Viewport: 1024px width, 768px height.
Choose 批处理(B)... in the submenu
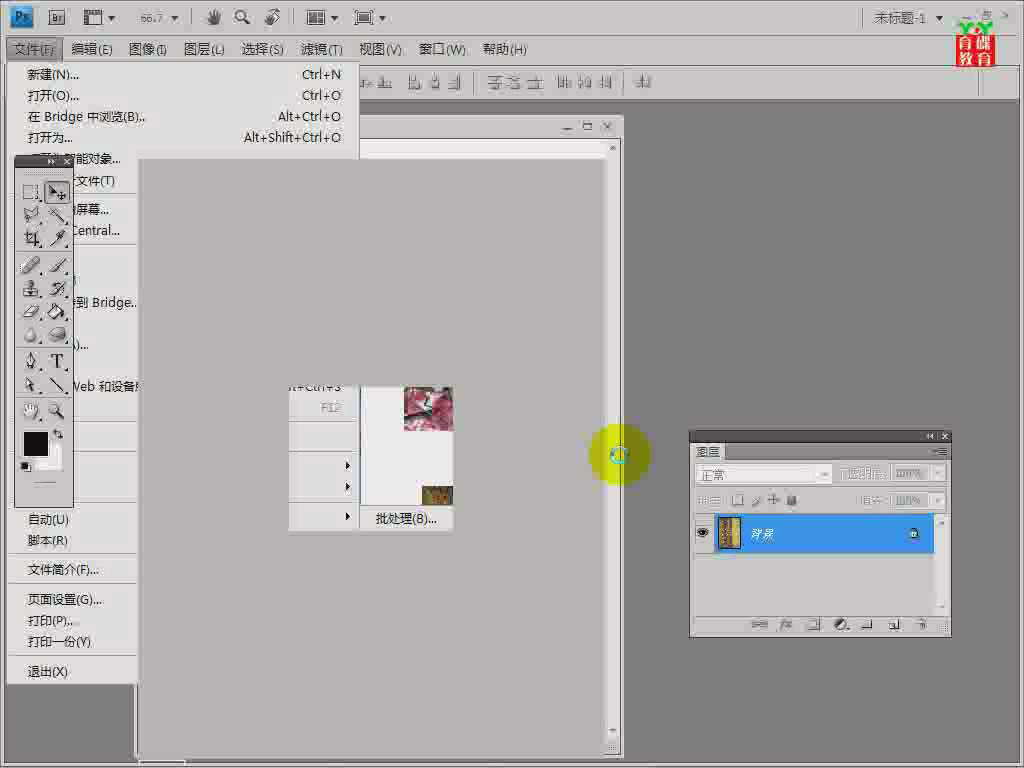[x=406, y=519]
